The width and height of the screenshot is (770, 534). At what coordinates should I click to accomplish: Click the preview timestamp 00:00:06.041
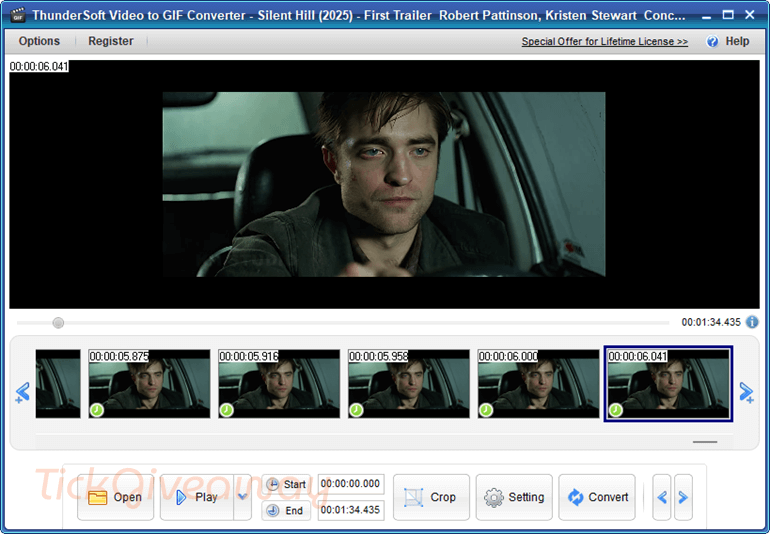point(39,66)
